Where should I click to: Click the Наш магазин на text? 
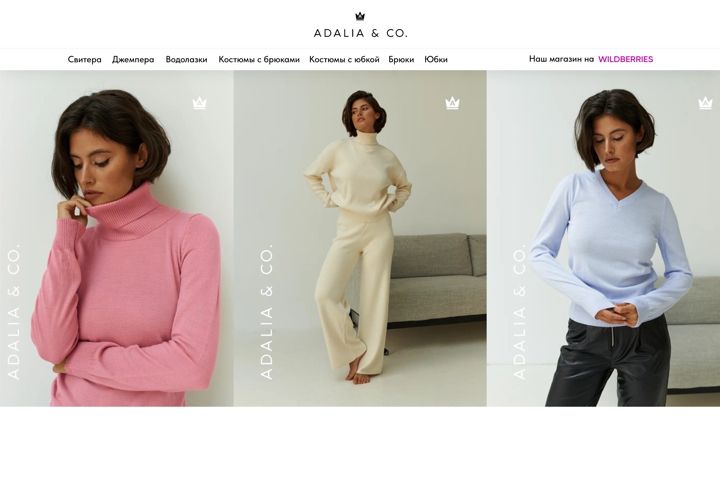tap(561, 59)
